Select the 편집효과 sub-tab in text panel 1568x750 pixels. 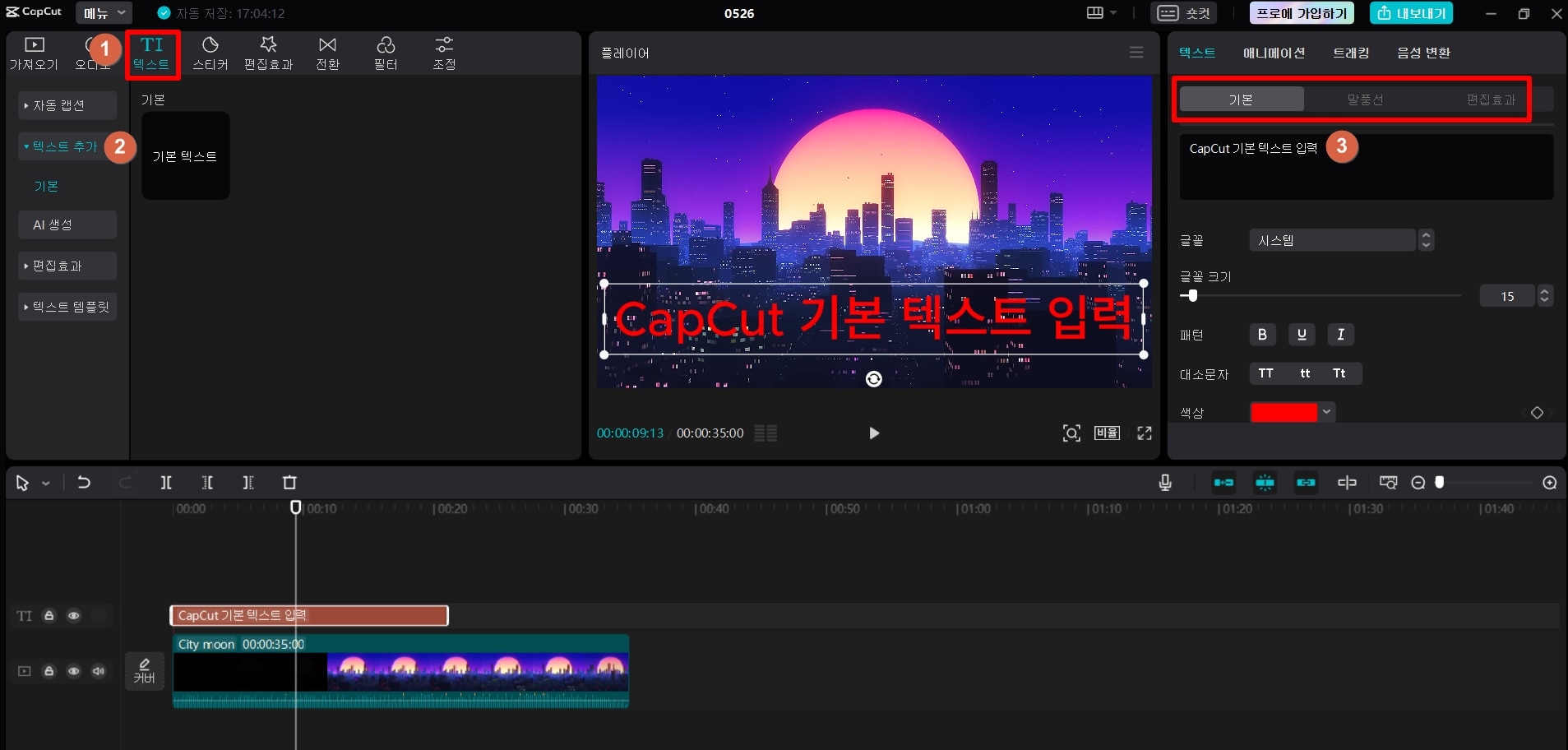pyautogui.click(x=1491, y=100)
